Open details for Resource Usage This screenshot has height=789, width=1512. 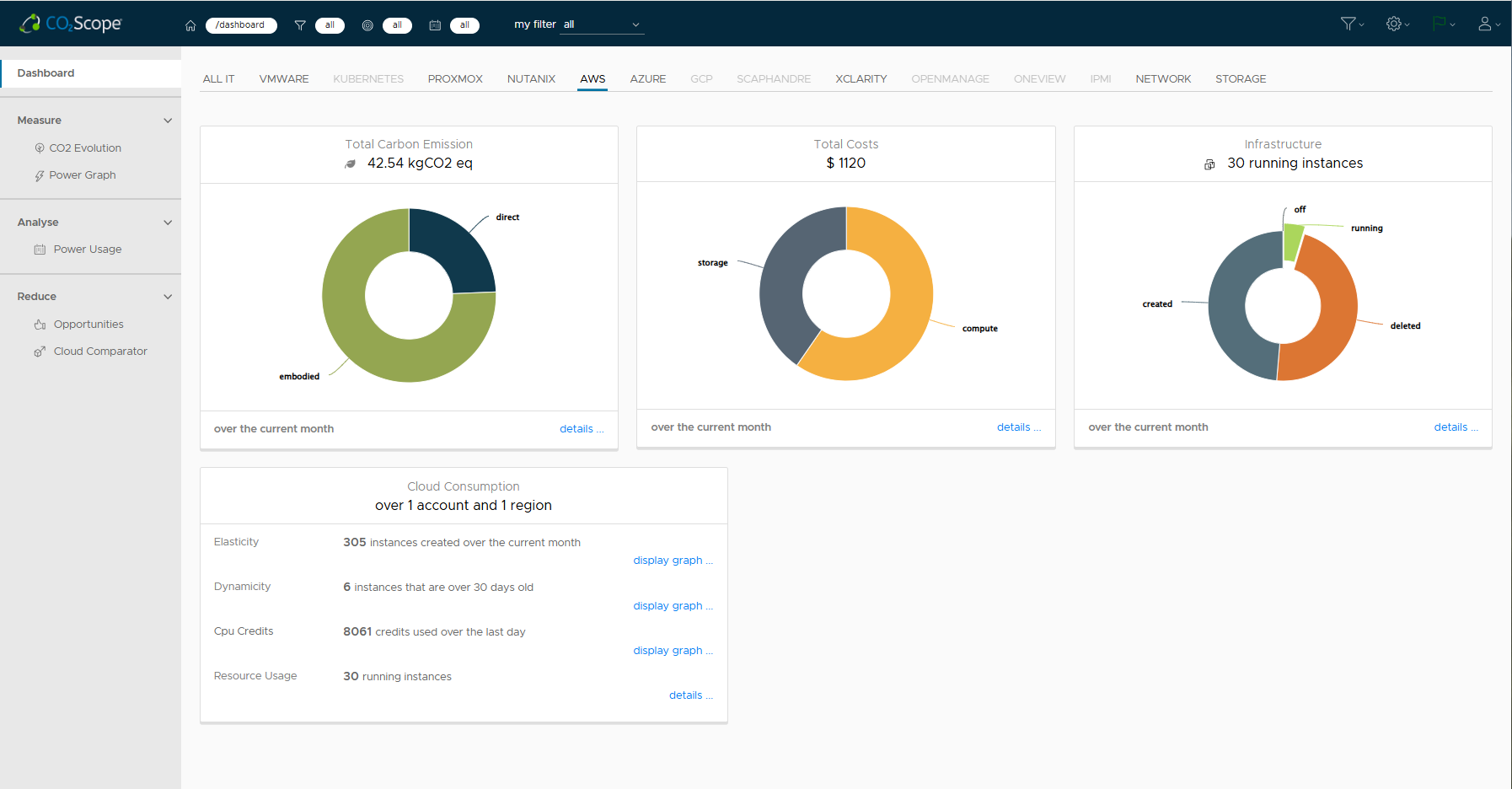(691, 695)
